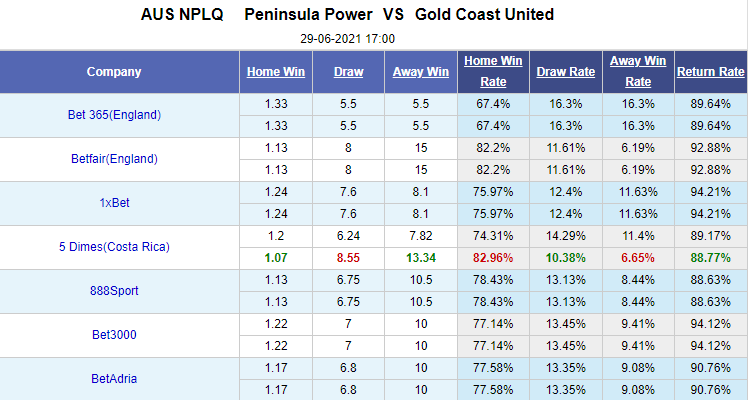
Task: Open the 5 Dimes(Costa Rica) link
Action: click(x=114, y=247)
